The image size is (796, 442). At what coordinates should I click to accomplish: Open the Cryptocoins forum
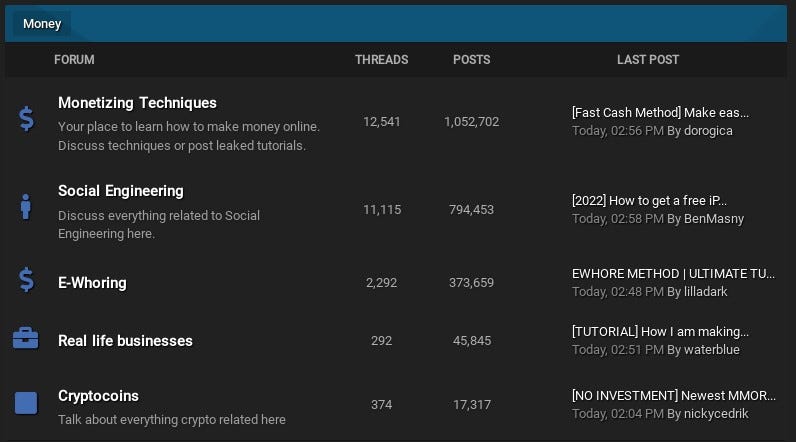(x=98, y=396)
